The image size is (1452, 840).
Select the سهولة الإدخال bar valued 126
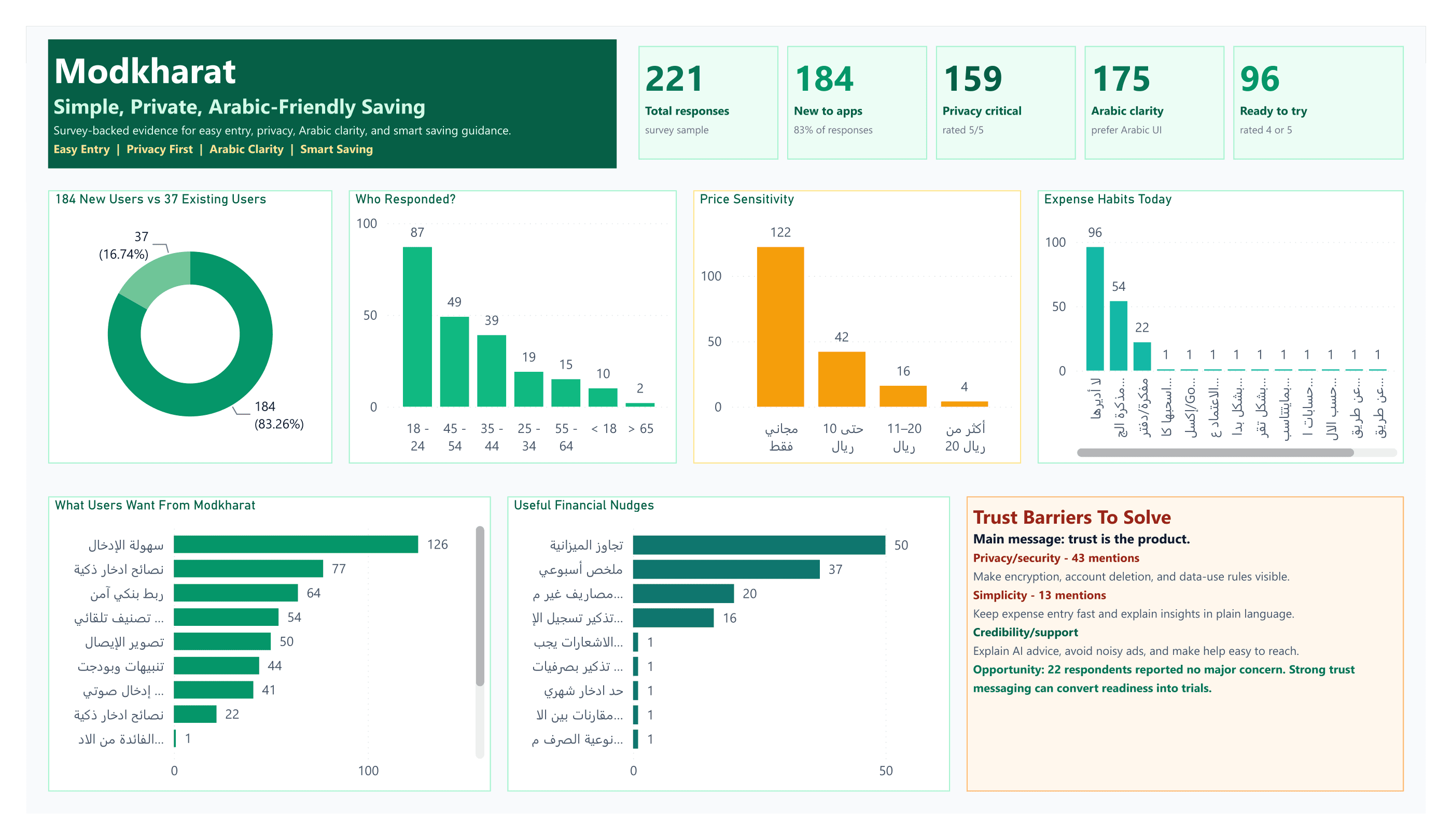coord(296,544)
